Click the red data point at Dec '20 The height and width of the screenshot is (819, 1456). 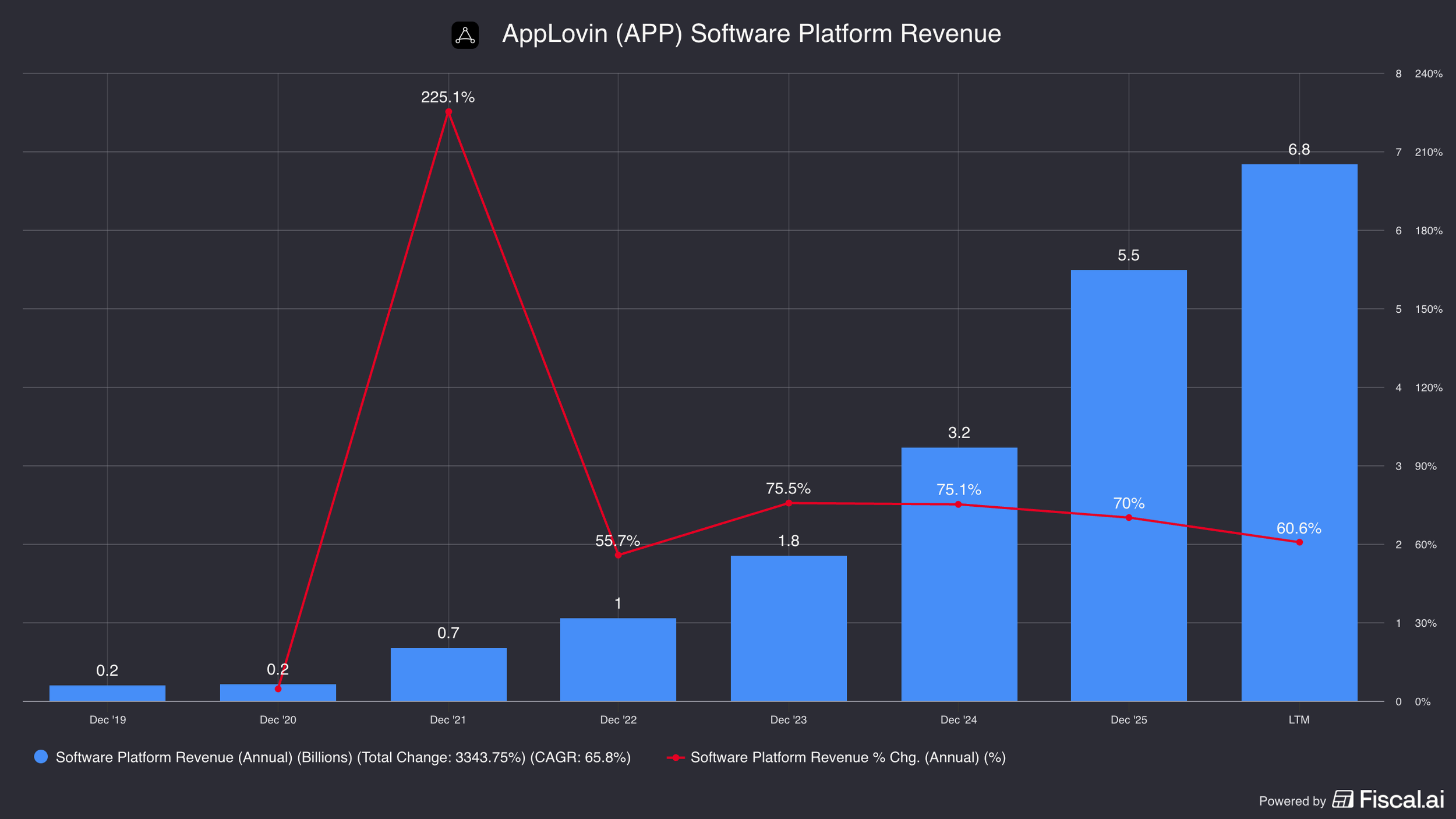[278, 689]
